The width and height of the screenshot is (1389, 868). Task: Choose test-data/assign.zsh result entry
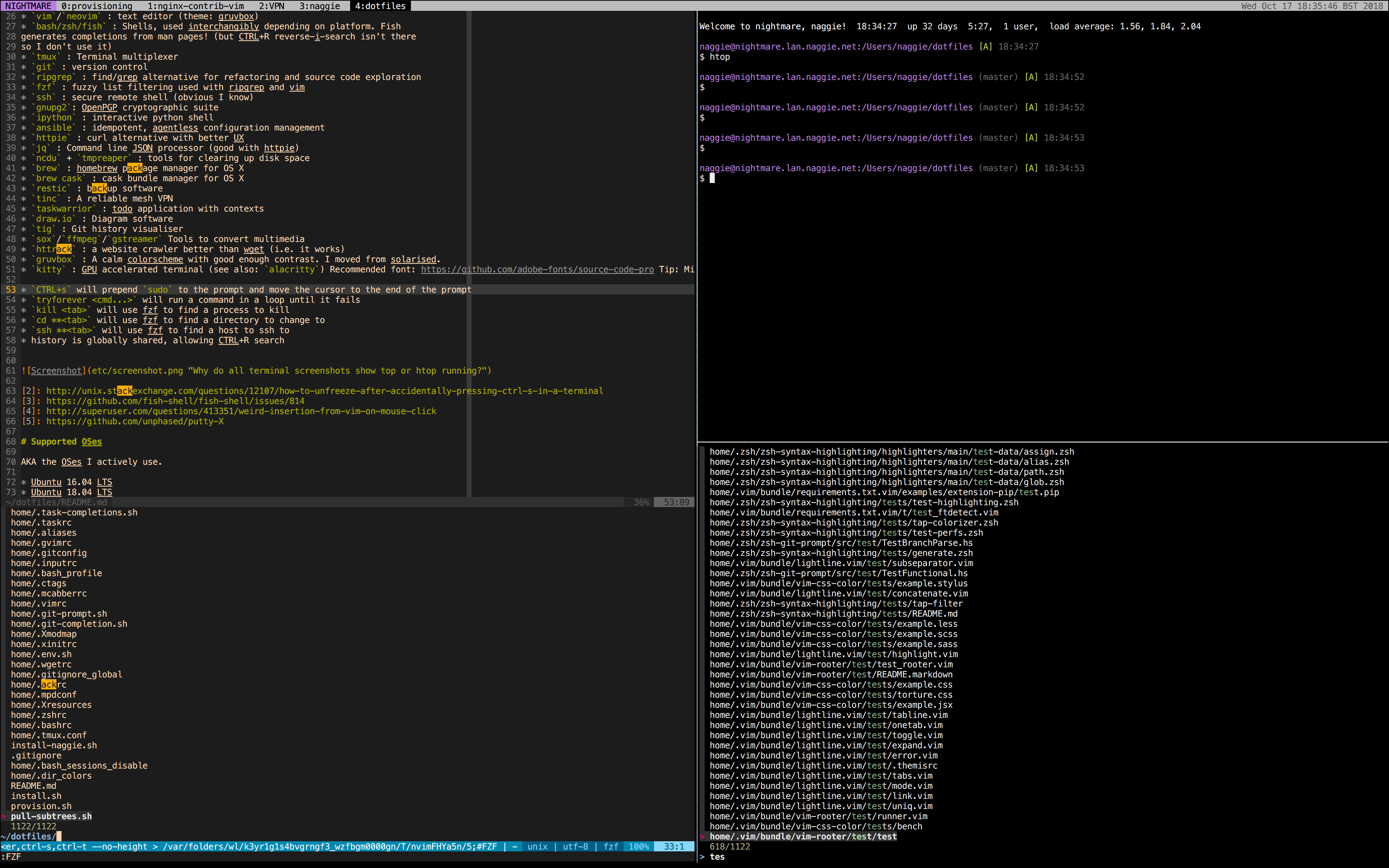891,452
